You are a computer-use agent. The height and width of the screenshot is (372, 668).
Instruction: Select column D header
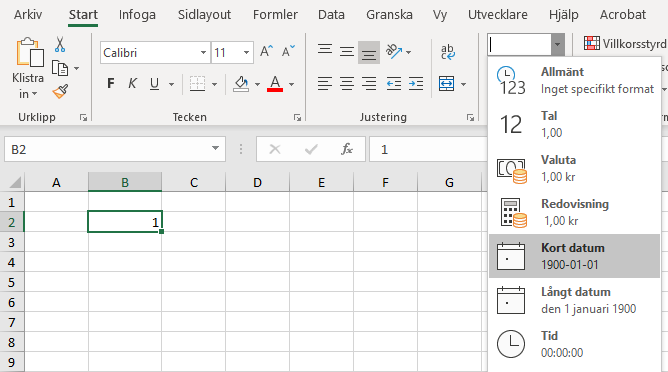(257, 182)
